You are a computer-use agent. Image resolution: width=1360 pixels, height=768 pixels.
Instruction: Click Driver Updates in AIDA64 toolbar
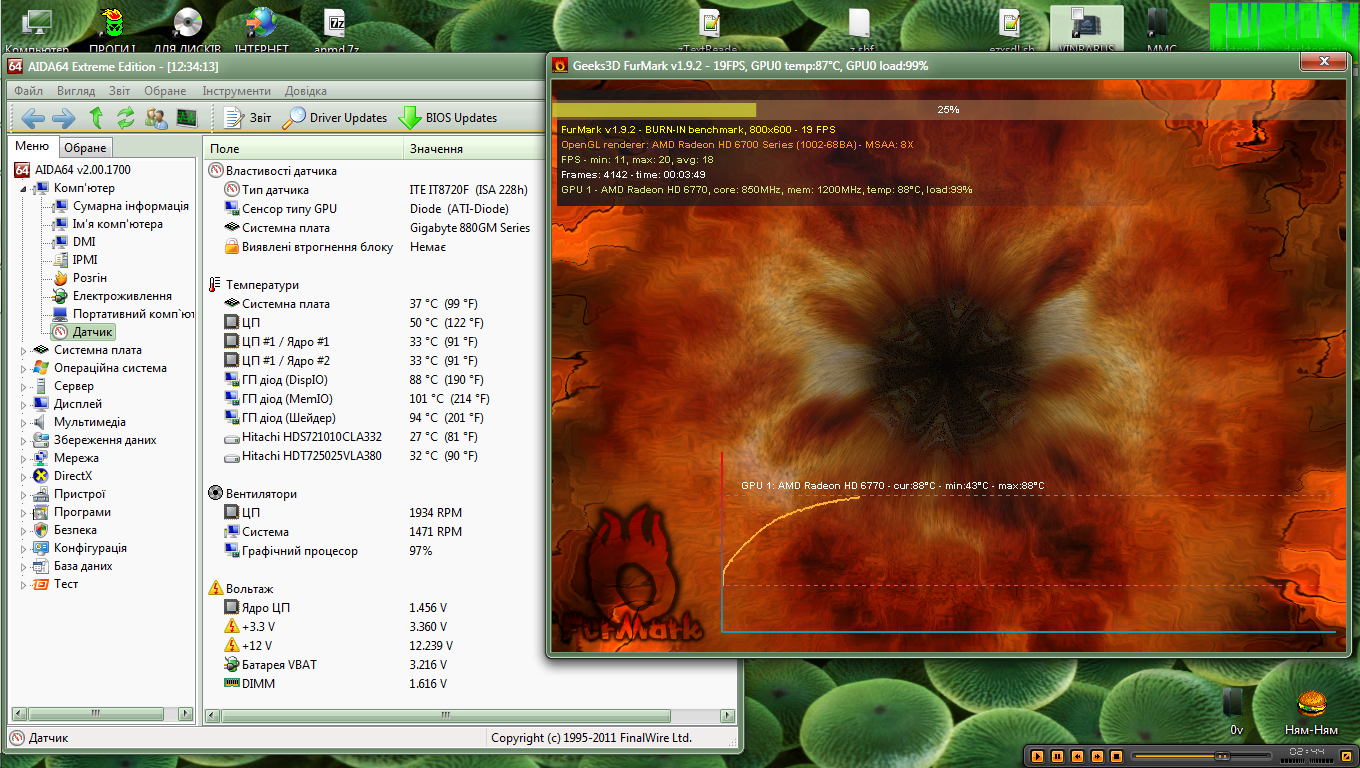click(x=335, y=118)
